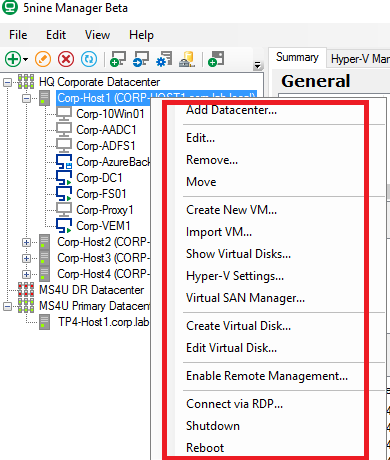
Task: Click the orange pencil Edit toolbar icon
Action: [x=43, y=59]
